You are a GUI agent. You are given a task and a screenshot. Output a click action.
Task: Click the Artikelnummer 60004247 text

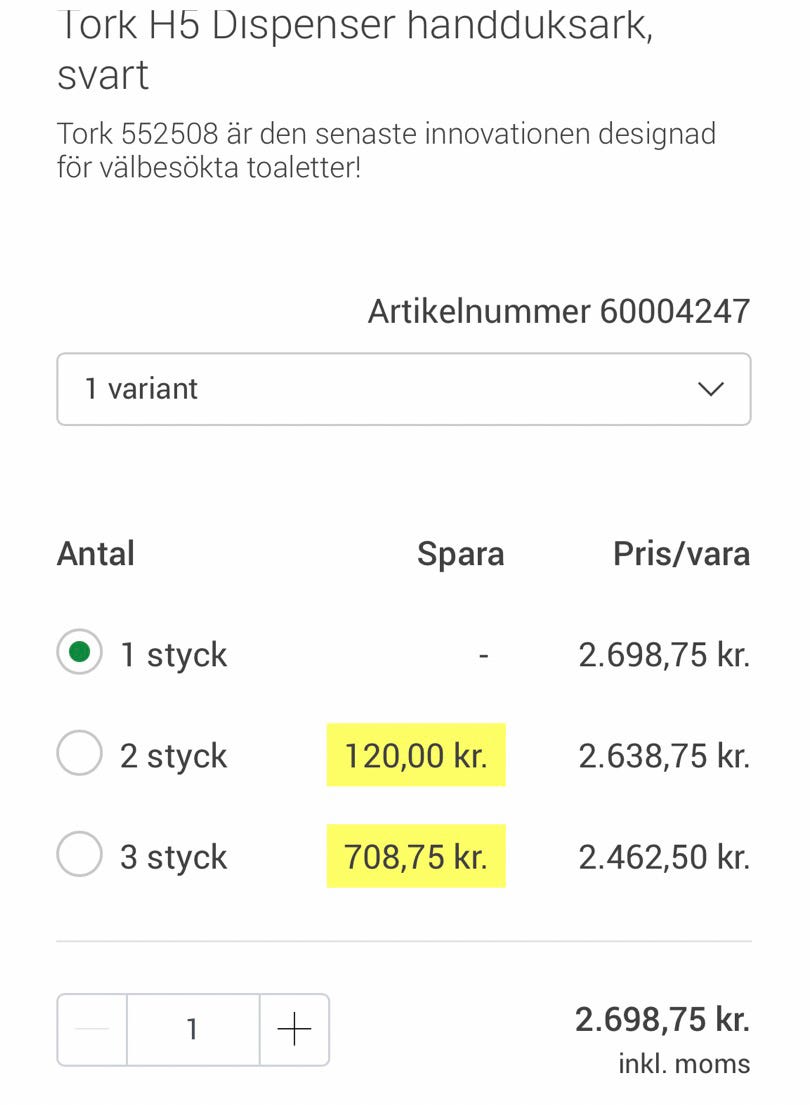click(558, 311)
